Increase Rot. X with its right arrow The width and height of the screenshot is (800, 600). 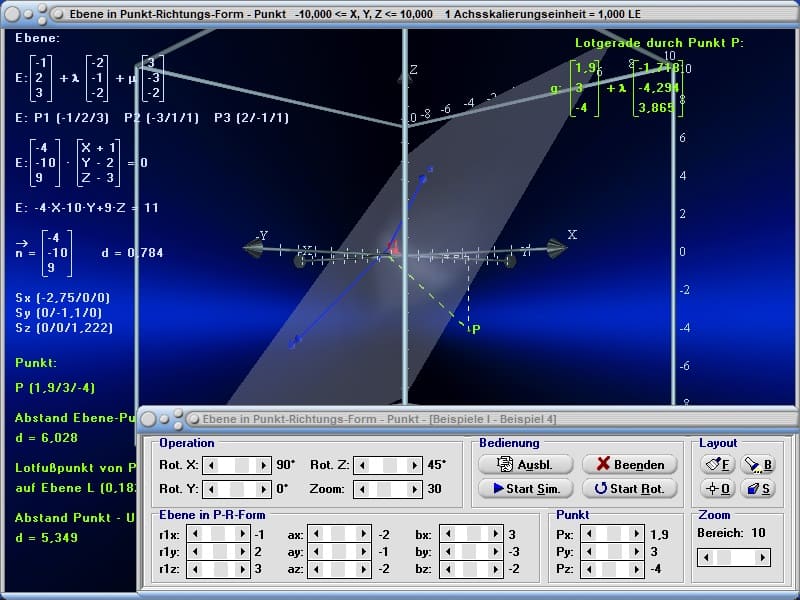coord(263,465)
